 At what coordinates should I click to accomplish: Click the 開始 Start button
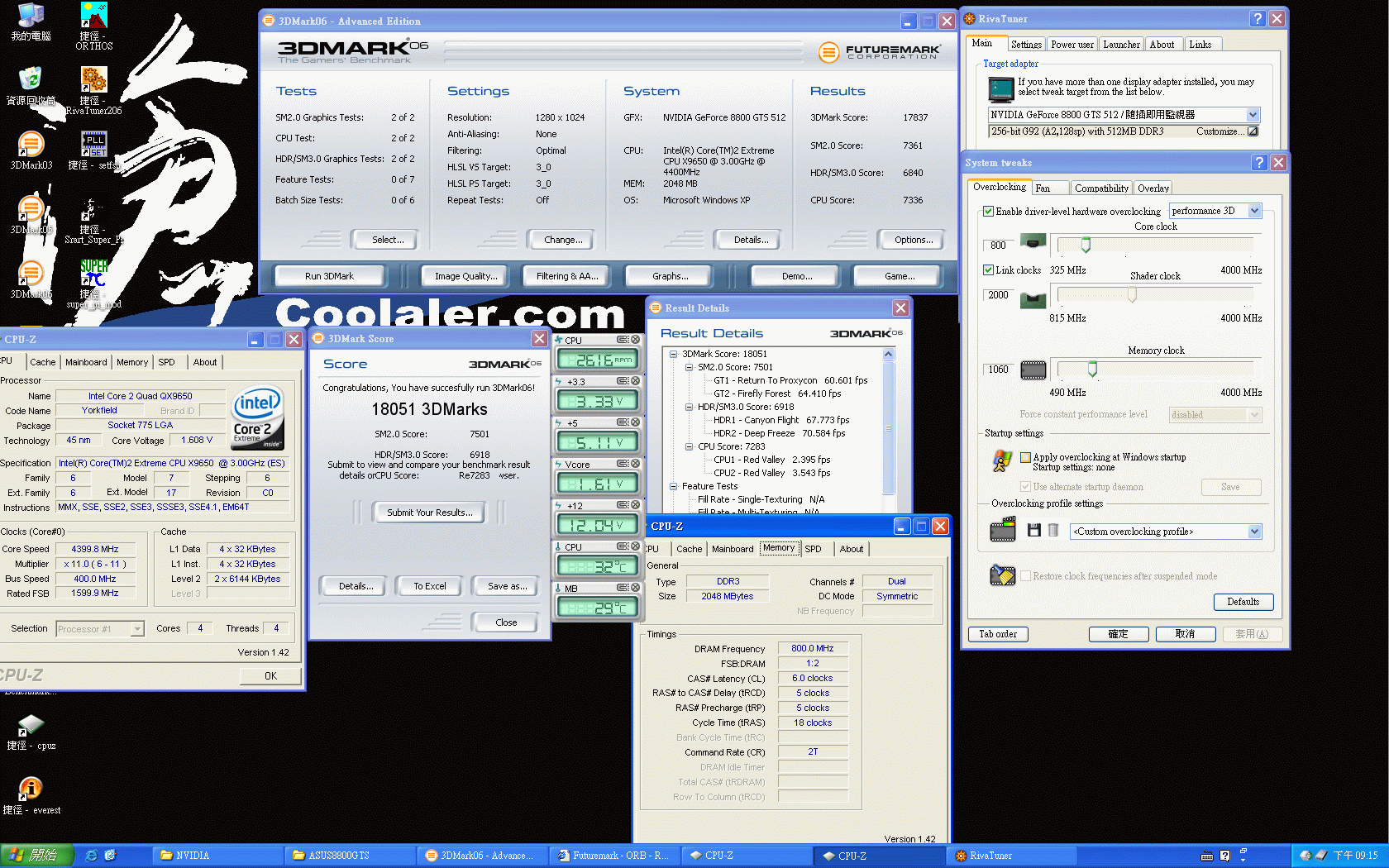pos(37,856)
